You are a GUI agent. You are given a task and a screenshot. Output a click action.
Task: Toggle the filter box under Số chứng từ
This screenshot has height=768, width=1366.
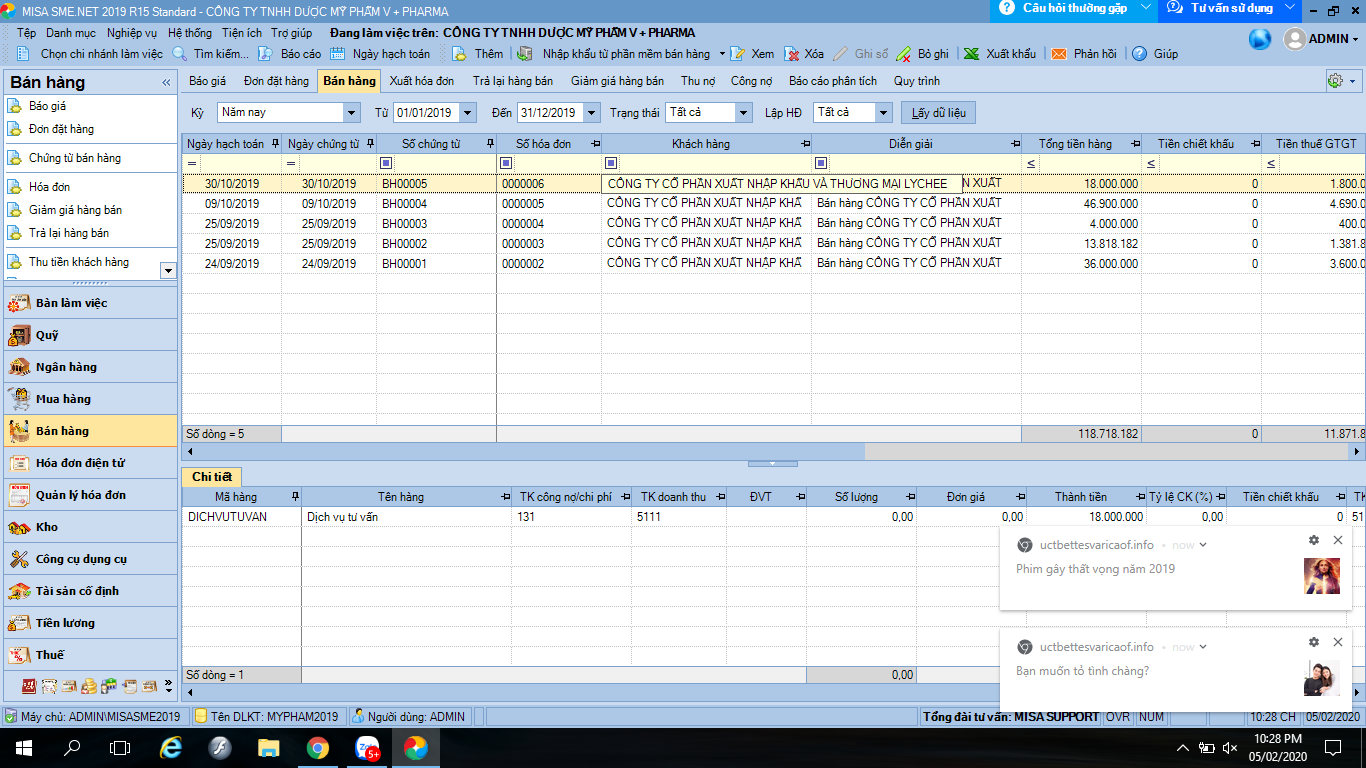pyautogui.click(x=386, y=163)
